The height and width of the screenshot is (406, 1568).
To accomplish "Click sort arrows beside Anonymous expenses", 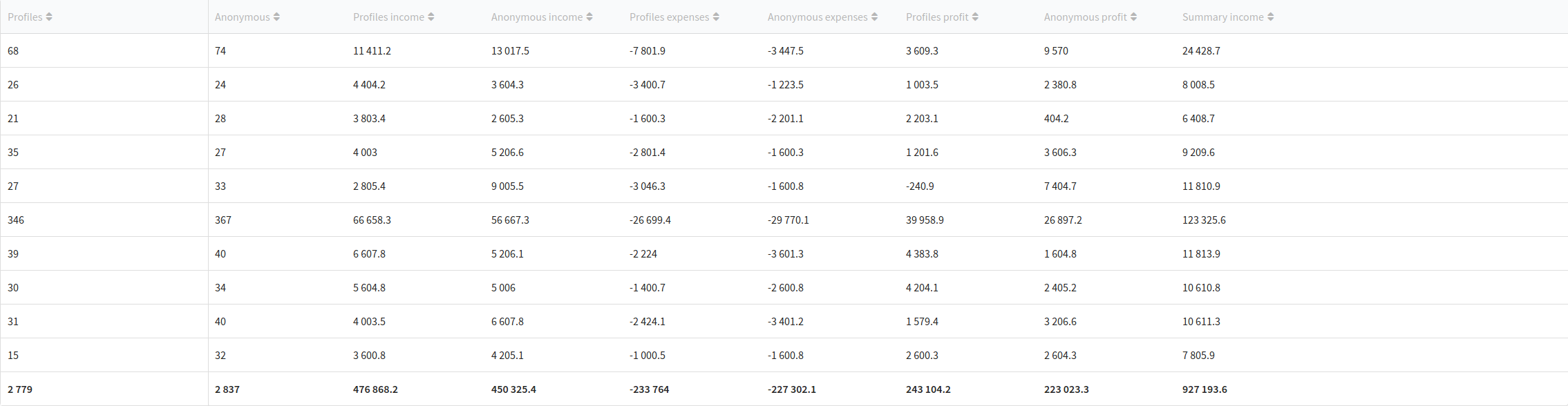I will pos(874,17).
